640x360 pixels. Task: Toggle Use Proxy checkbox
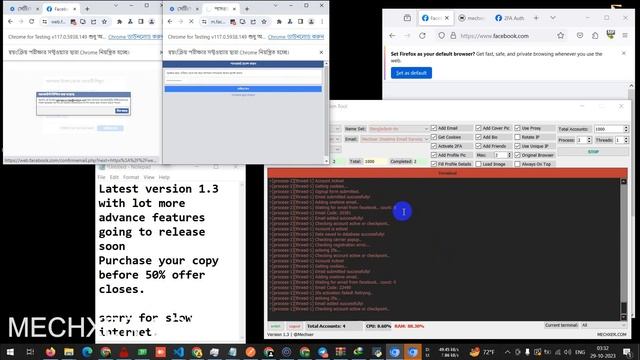point(518,128)
